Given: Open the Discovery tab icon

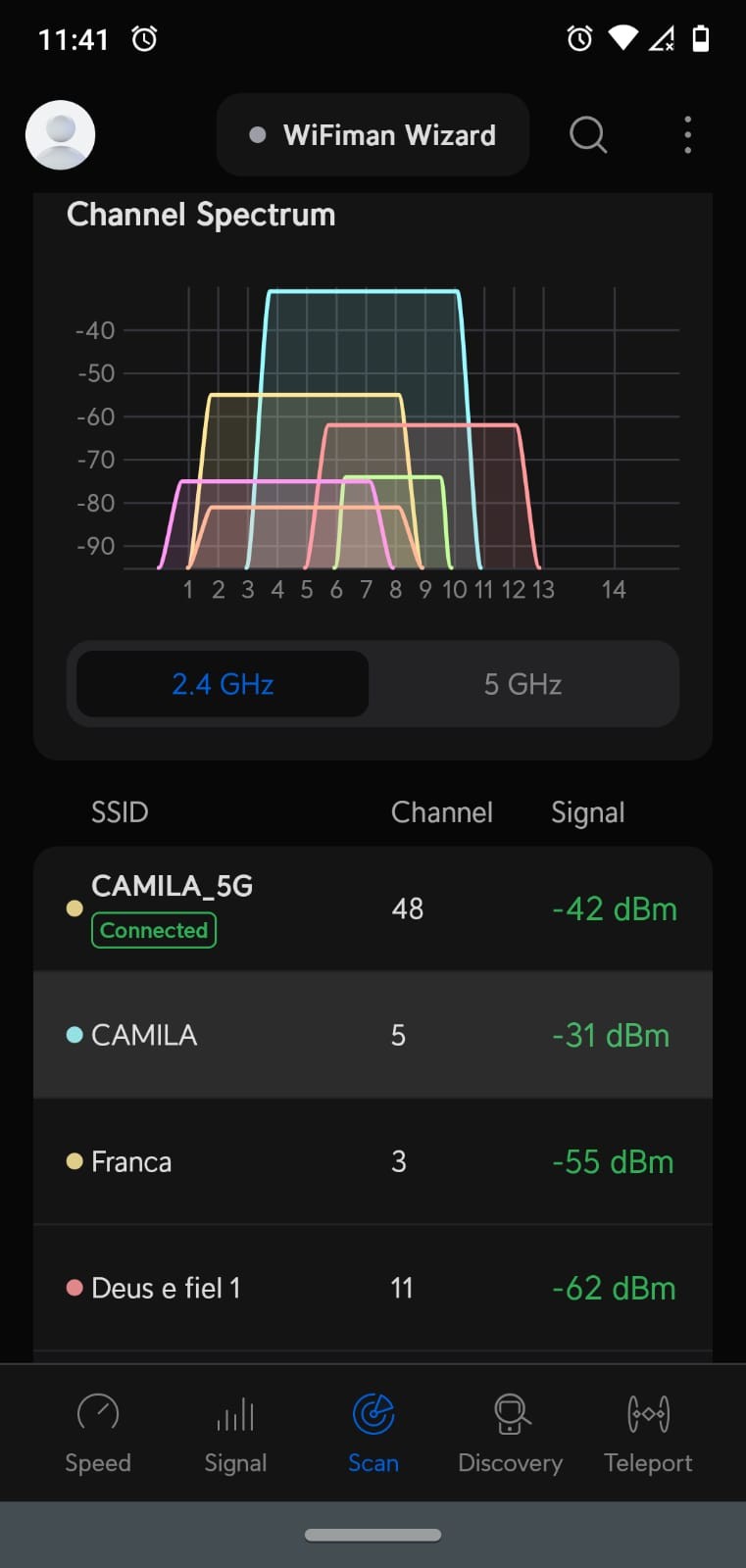Looking at the screenshot, I should click(x=511, y=1413).
